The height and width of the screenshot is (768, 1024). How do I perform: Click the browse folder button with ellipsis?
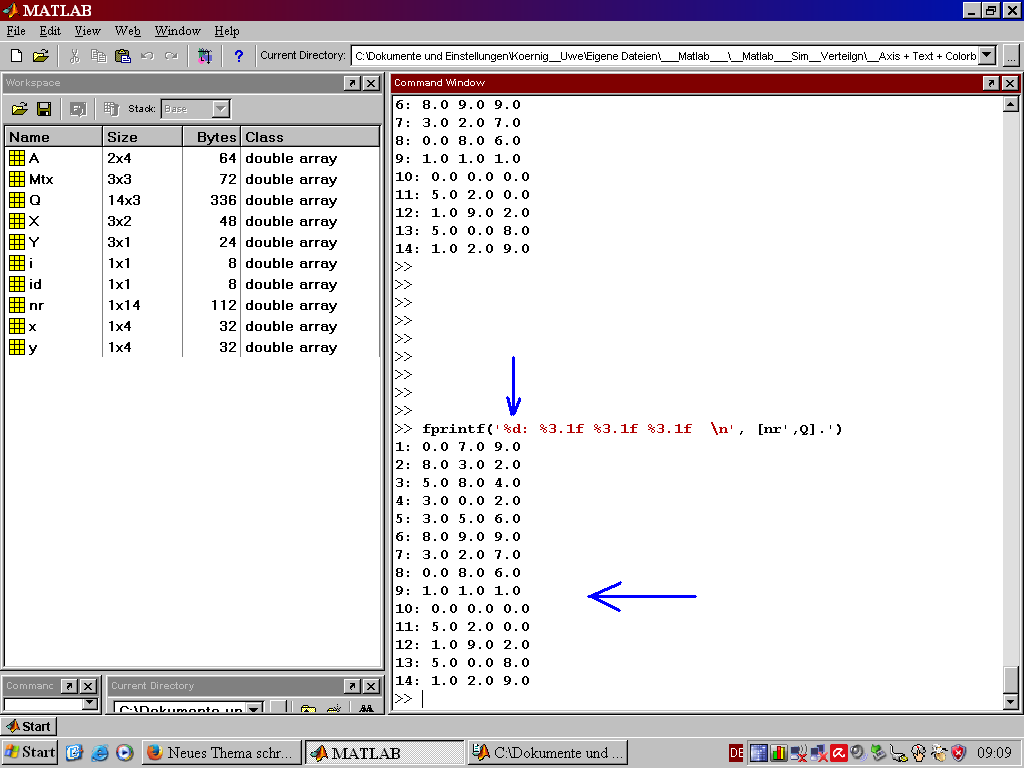(x=1011, y=56)
